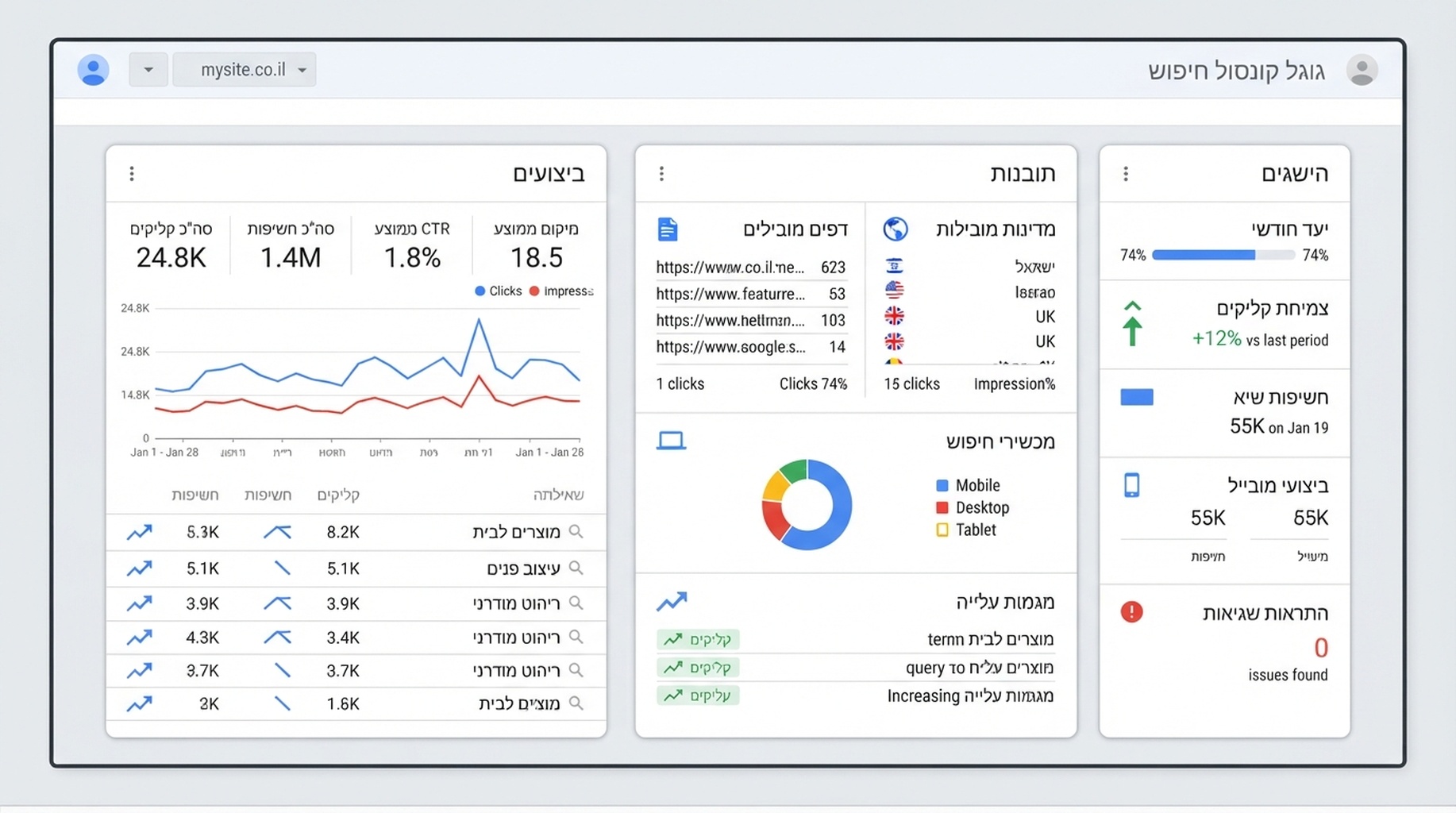The width and height of the screenshot is (1456, 813).
Task: Click the גוגל קונסול חיפוש title
Action: [x=1236, y=71]
